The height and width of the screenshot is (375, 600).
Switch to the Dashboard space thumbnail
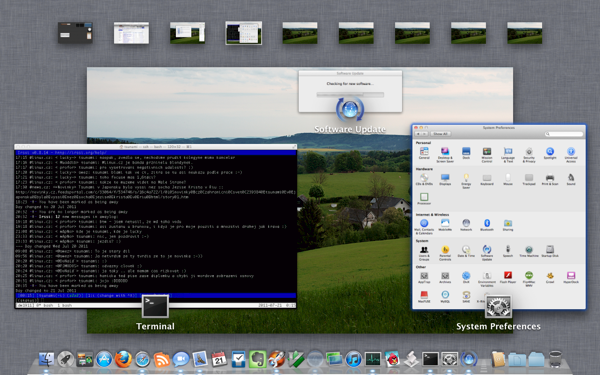(75, 33)
